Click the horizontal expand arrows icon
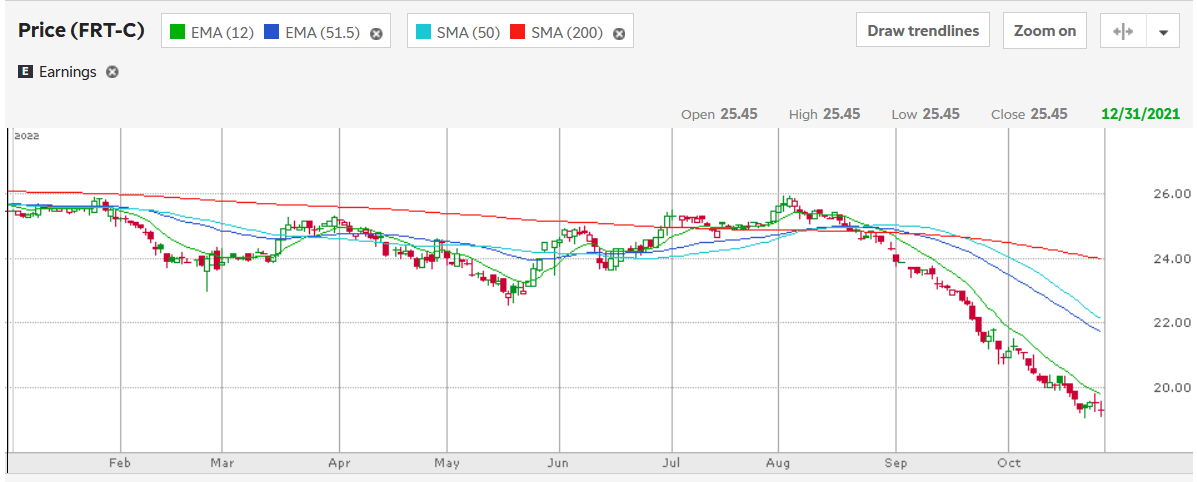The height and width of the screenshot is (482, 1197). click(1123, 31)
